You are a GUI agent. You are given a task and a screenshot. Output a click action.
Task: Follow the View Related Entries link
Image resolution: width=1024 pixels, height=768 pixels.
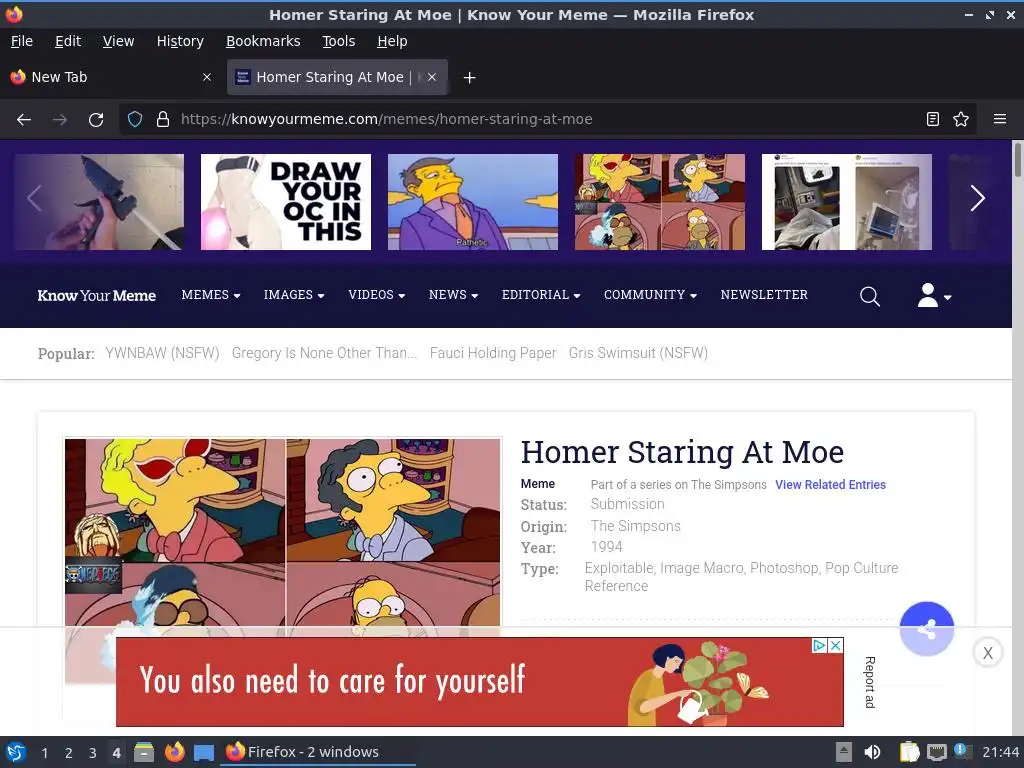[830, 485]
